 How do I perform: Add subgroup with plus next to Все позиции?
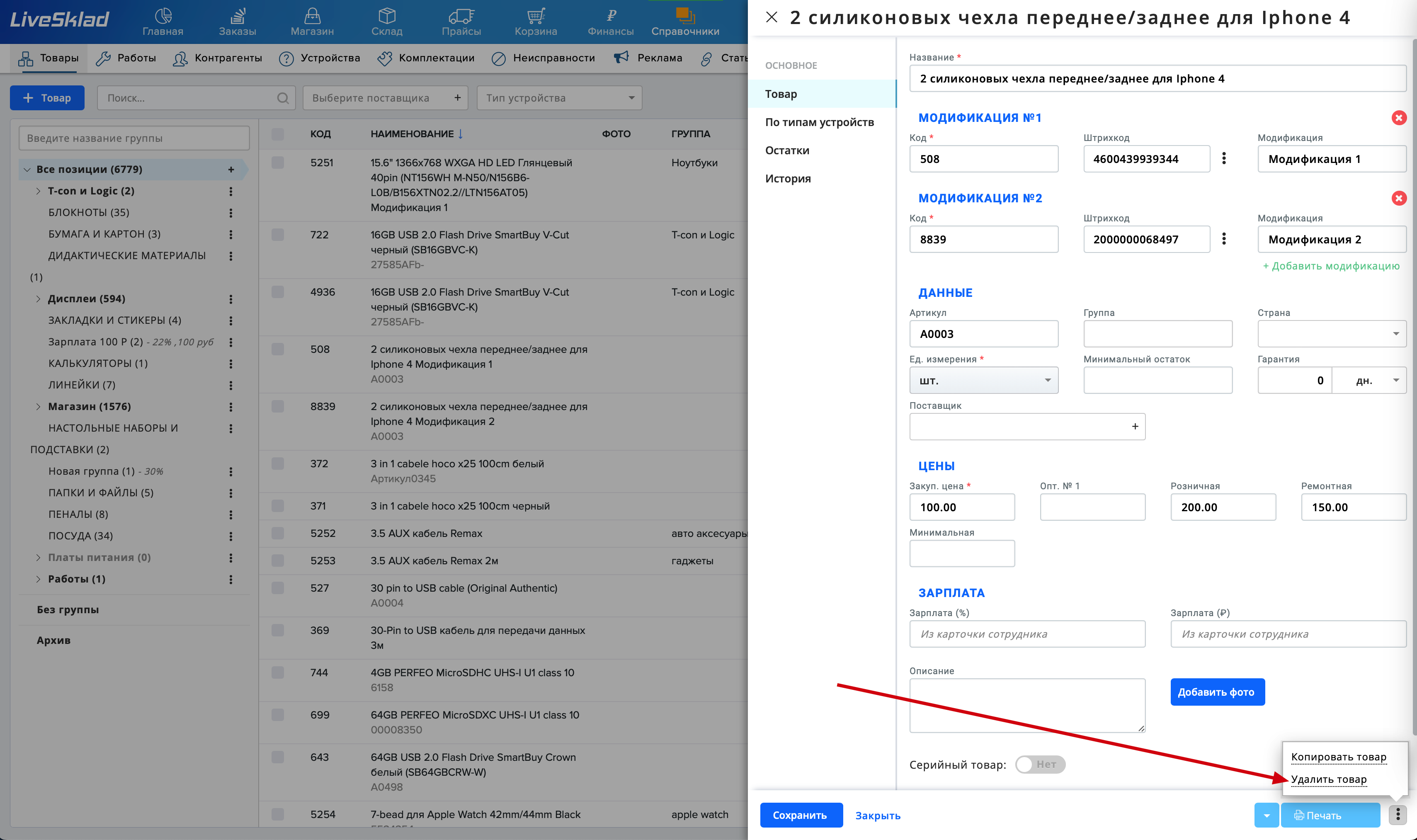(231, 169)
